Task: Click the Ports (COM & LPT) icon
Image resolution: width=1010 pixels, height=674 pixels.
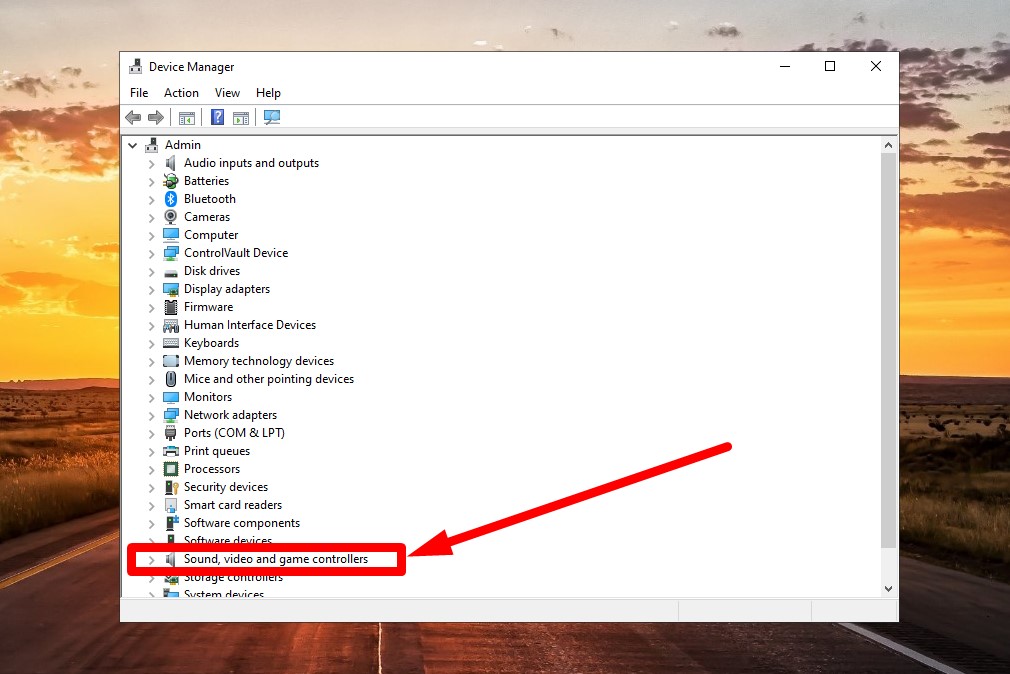Action: [171, 433]
